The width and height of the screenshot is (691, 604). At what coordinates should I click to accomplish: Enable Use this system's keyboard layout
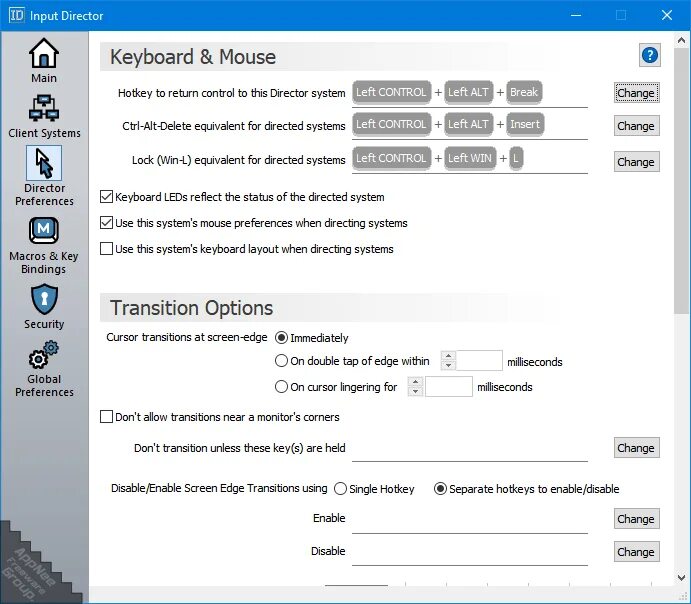[106, 248]
